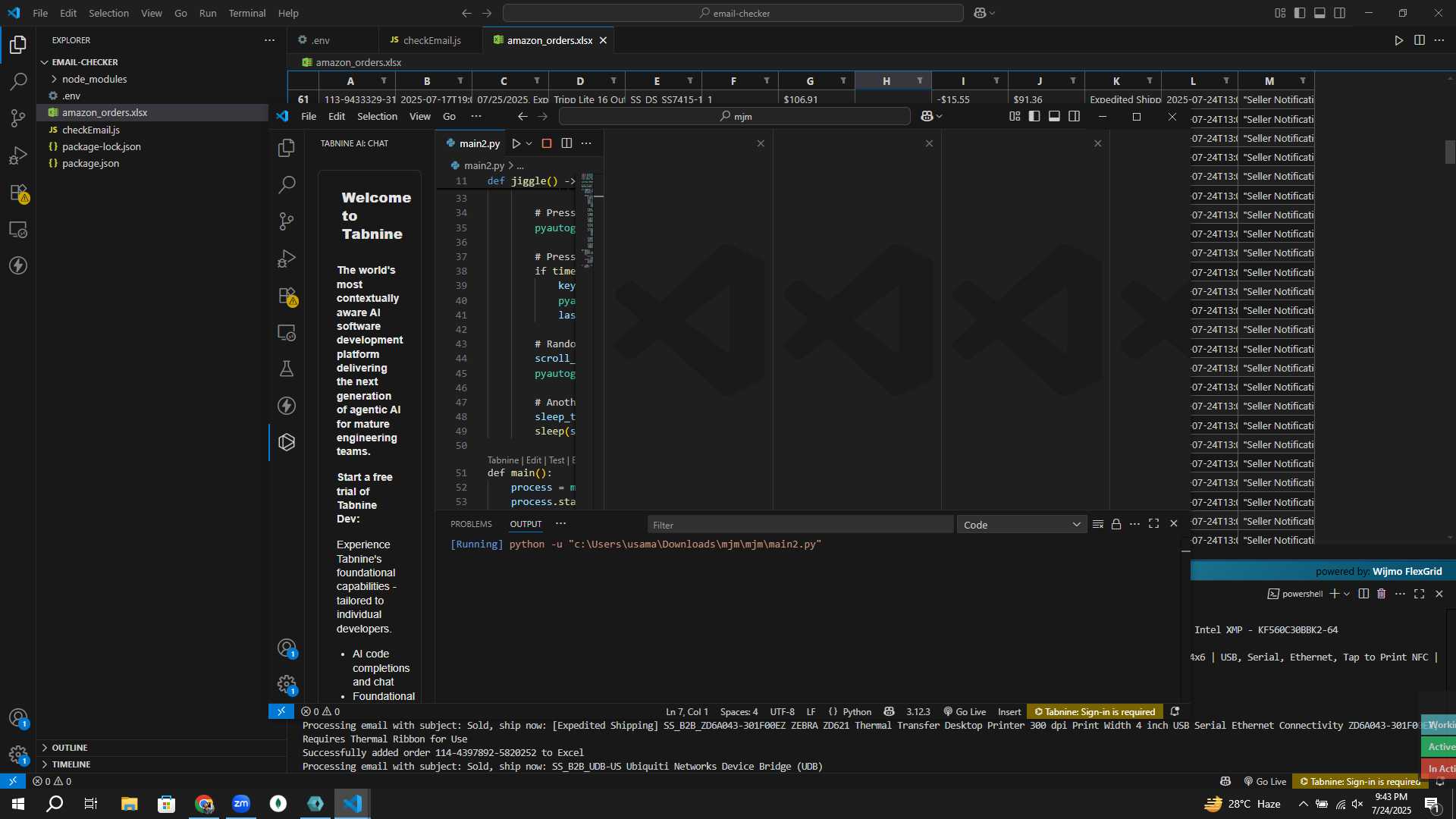
Task: Stop running code with red square
Action: click(547, 143)
